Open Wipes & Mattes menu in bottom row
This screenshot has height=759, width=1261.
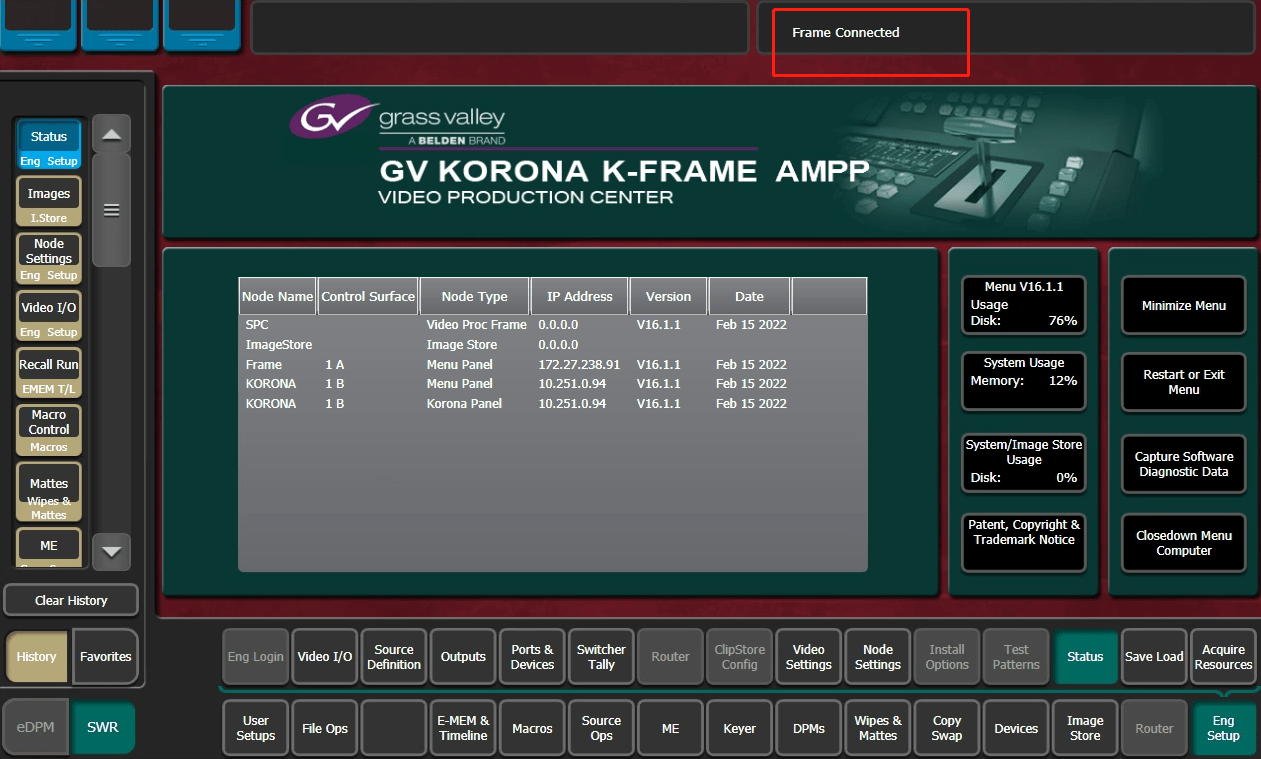pos(878,728)
